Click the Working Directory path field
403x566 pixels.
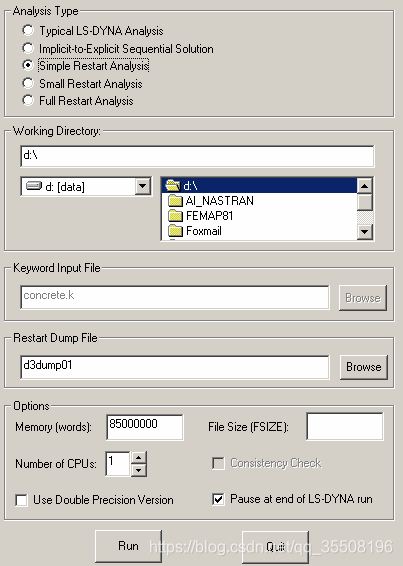197,156
